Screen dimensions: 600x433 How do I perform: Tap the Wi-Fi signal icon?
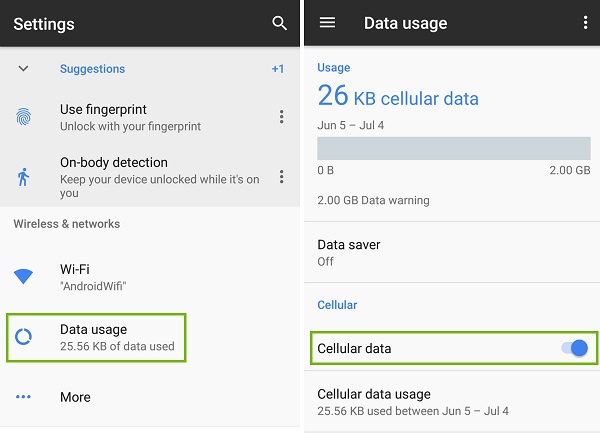pyautogui.click(x=23, y=276)
